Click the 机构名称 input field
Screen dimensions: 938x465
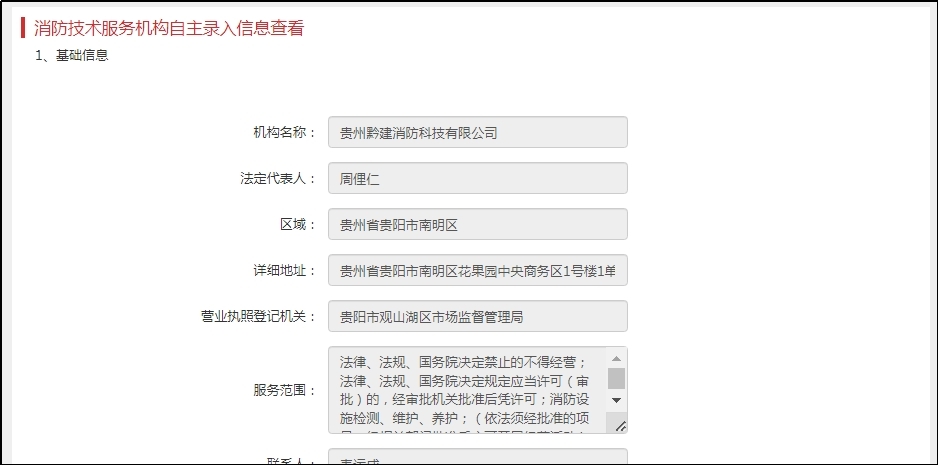(477, 132)
